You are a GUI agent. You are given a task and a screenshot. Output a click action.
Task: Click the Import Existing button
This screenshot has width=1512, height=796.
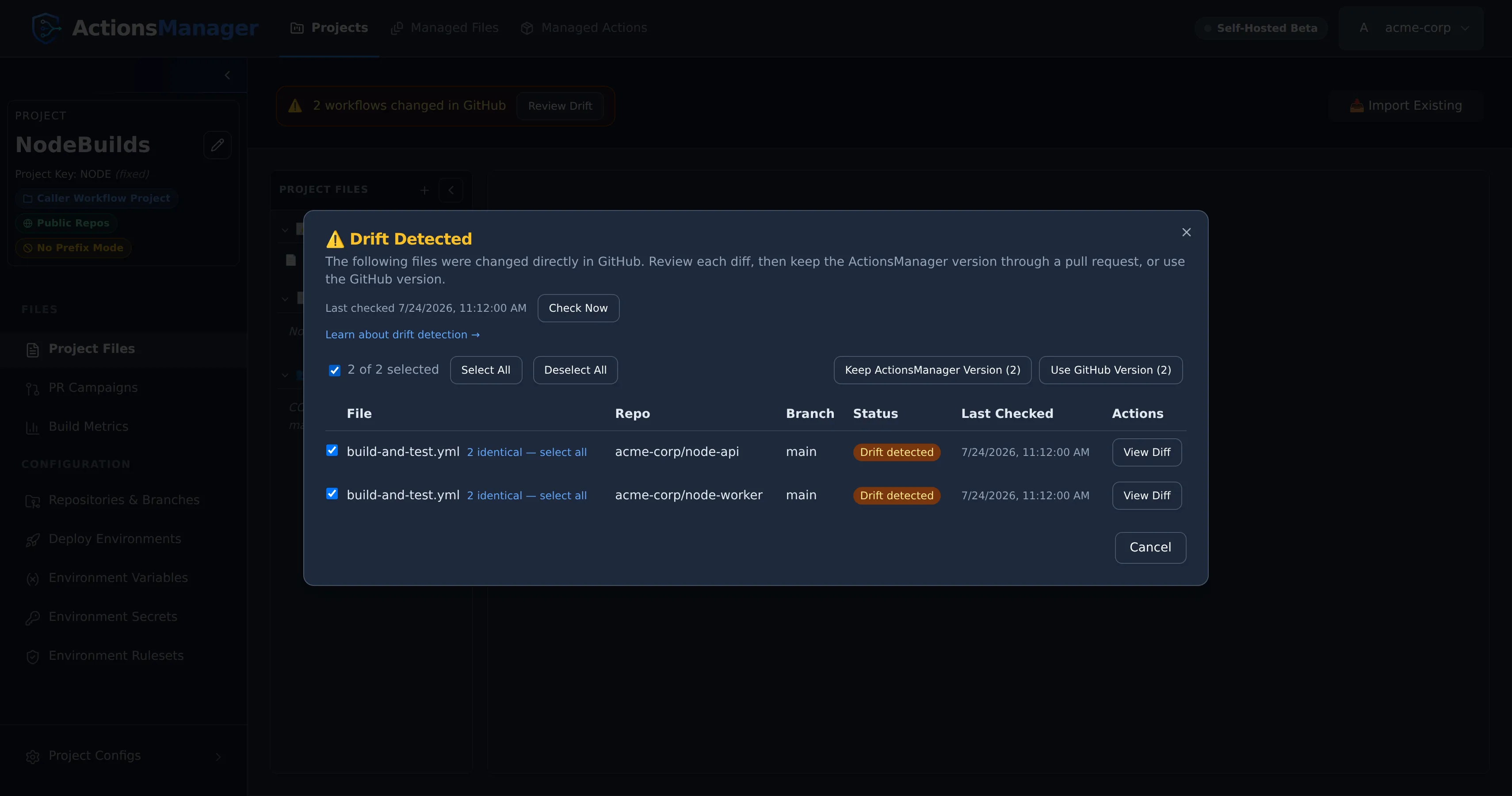coord(1406,106)
